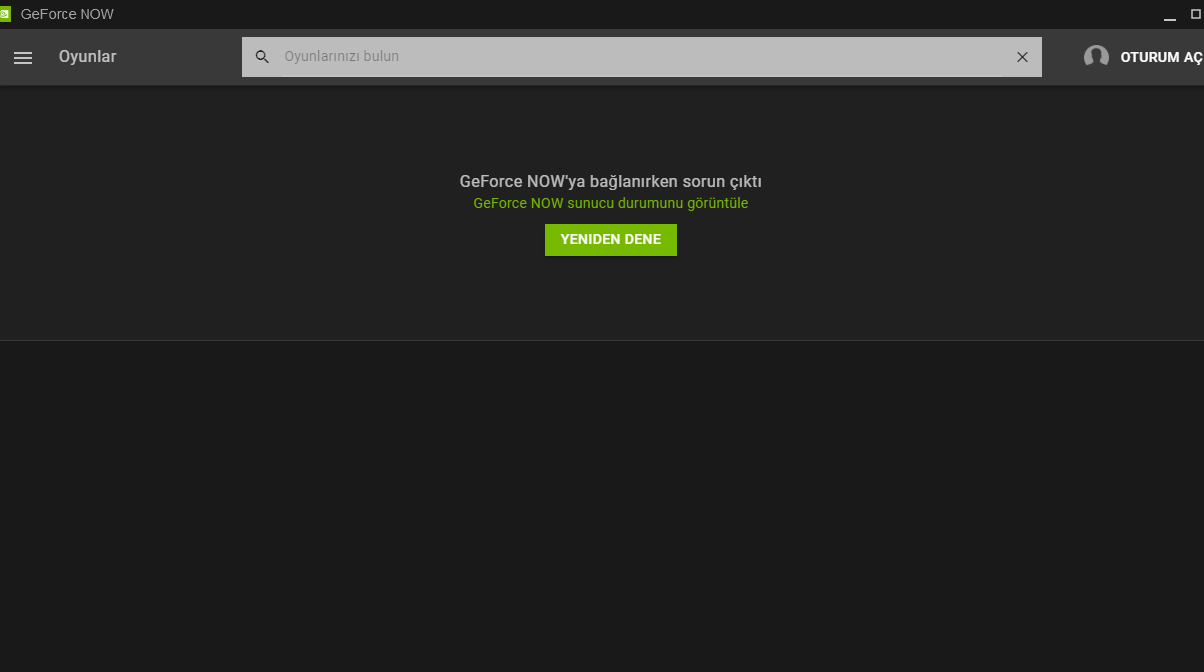Open the hamburger navigation menu
Viewport: 1204px width, 672px height.
pos(23,58)
